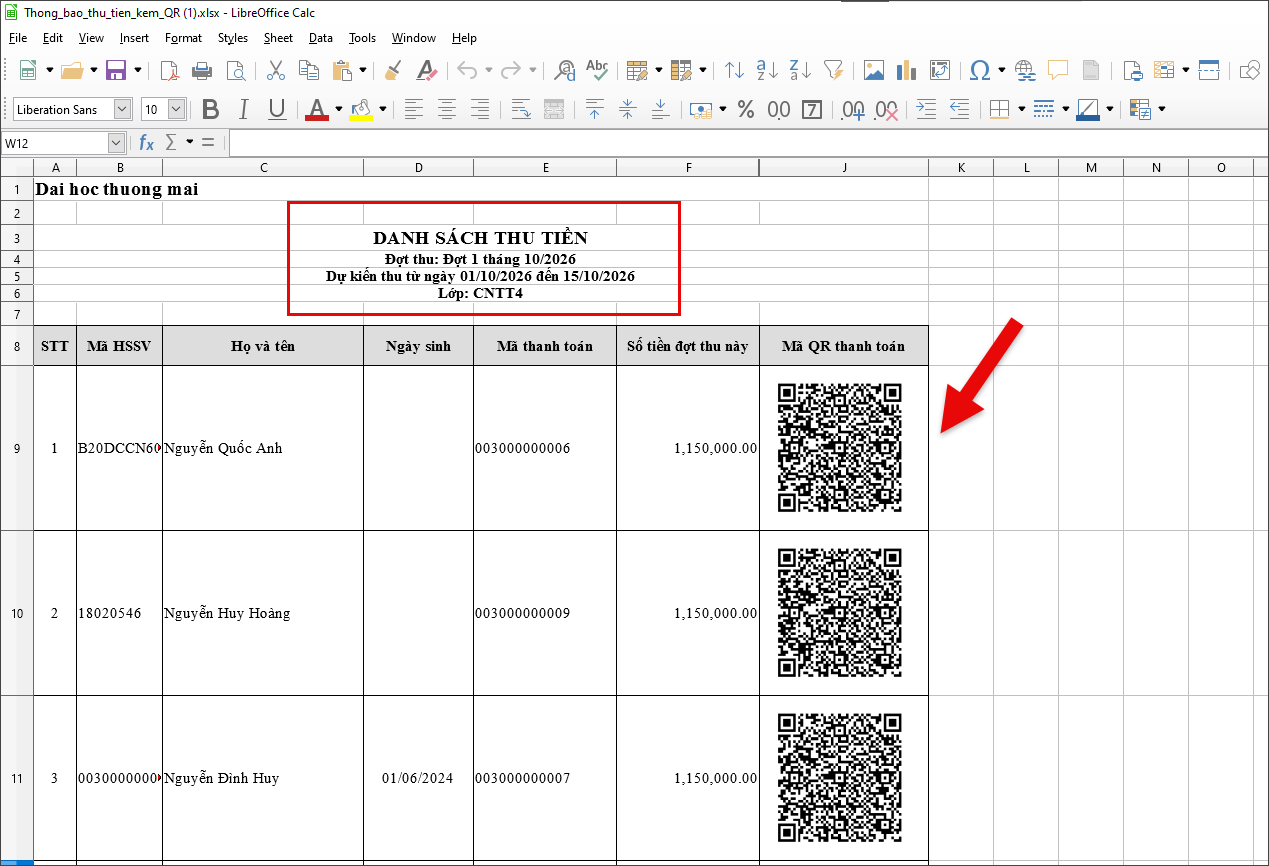Open the Insert menu

[134, 38]
